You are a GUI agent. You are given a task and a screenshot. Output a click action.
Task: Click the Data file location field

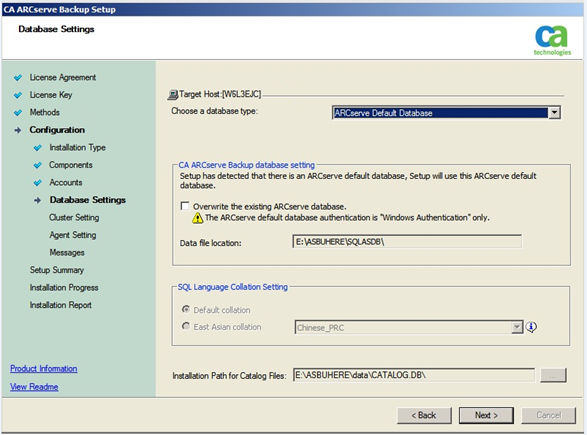click(407, 242)
